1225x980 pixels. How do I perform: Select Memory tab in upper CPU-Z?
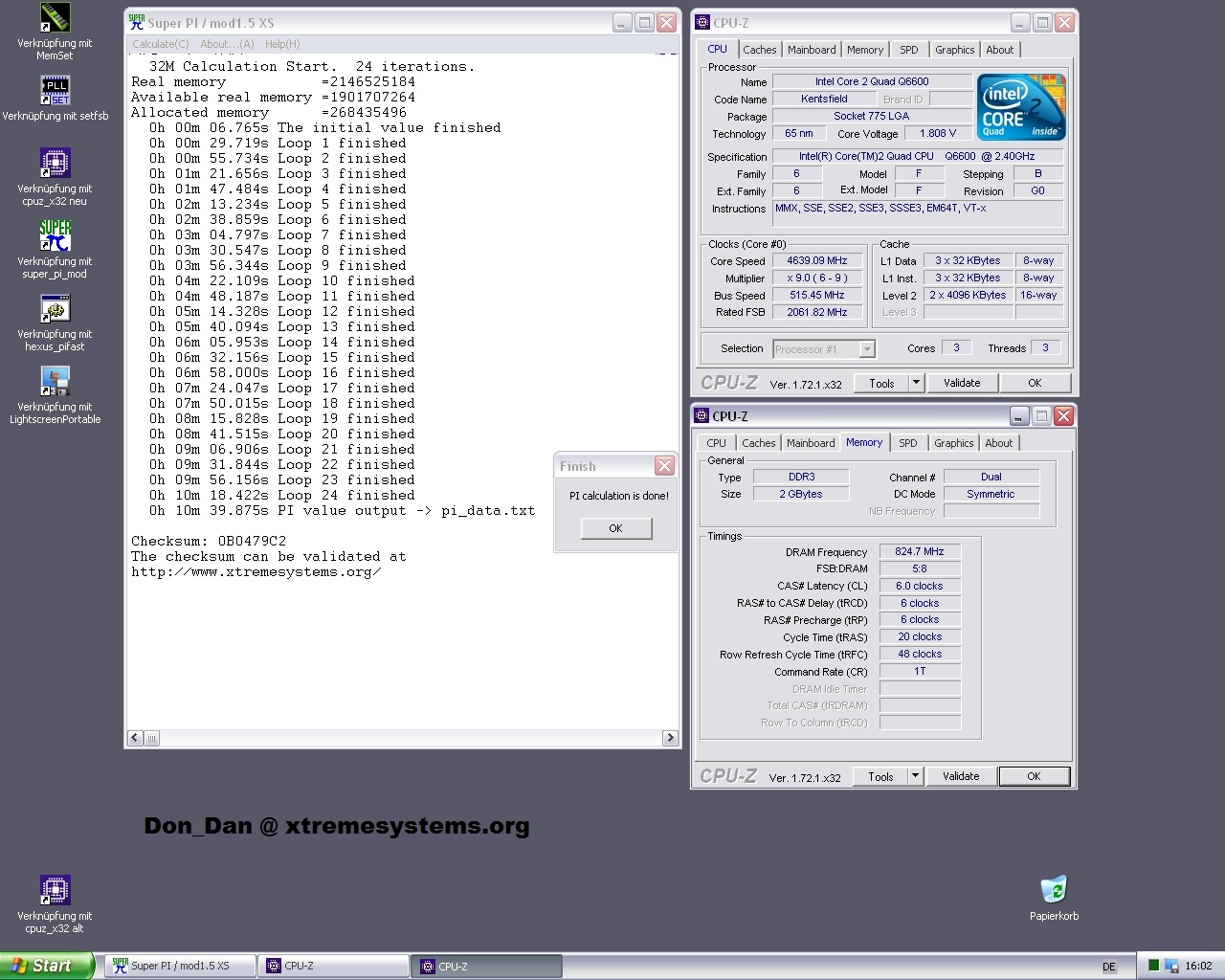[865, 50]
